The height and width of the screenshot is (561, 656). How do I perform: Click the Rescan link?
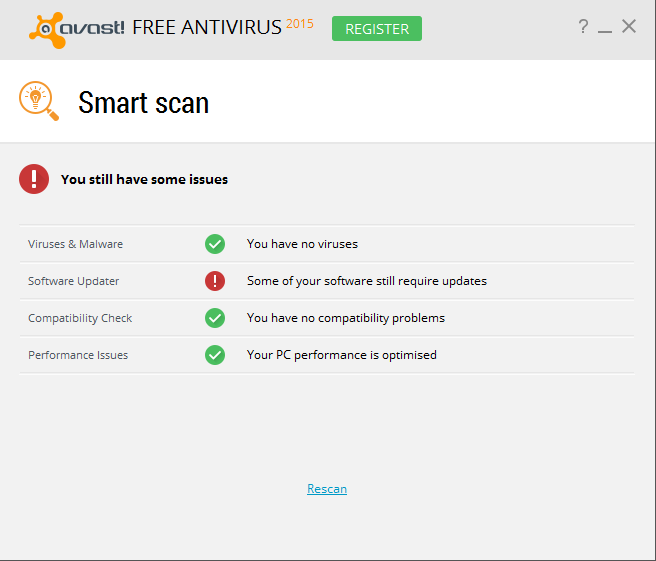tap(327, 489)
